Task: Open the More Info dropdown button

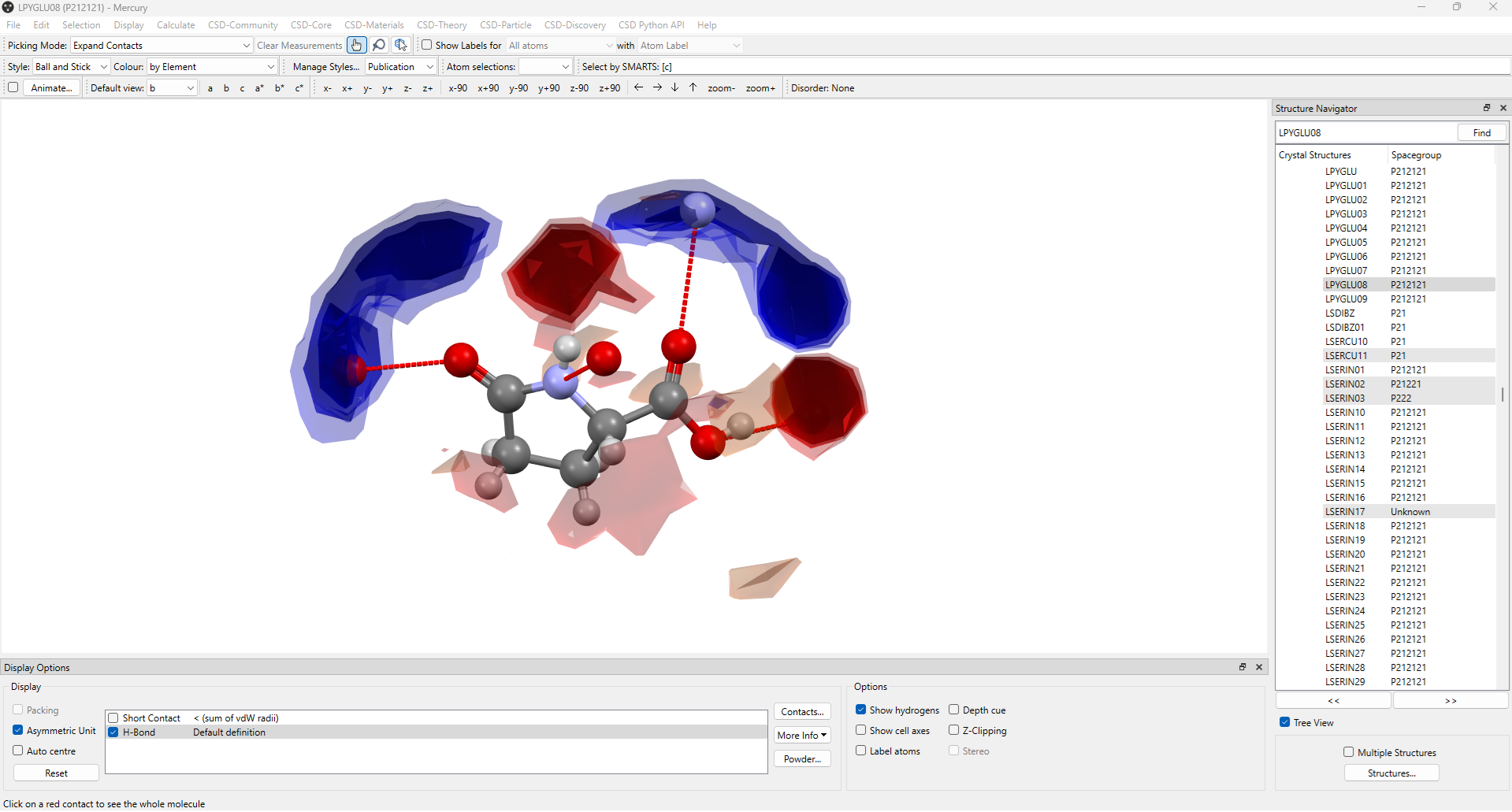Action: (x=802, y=736)
